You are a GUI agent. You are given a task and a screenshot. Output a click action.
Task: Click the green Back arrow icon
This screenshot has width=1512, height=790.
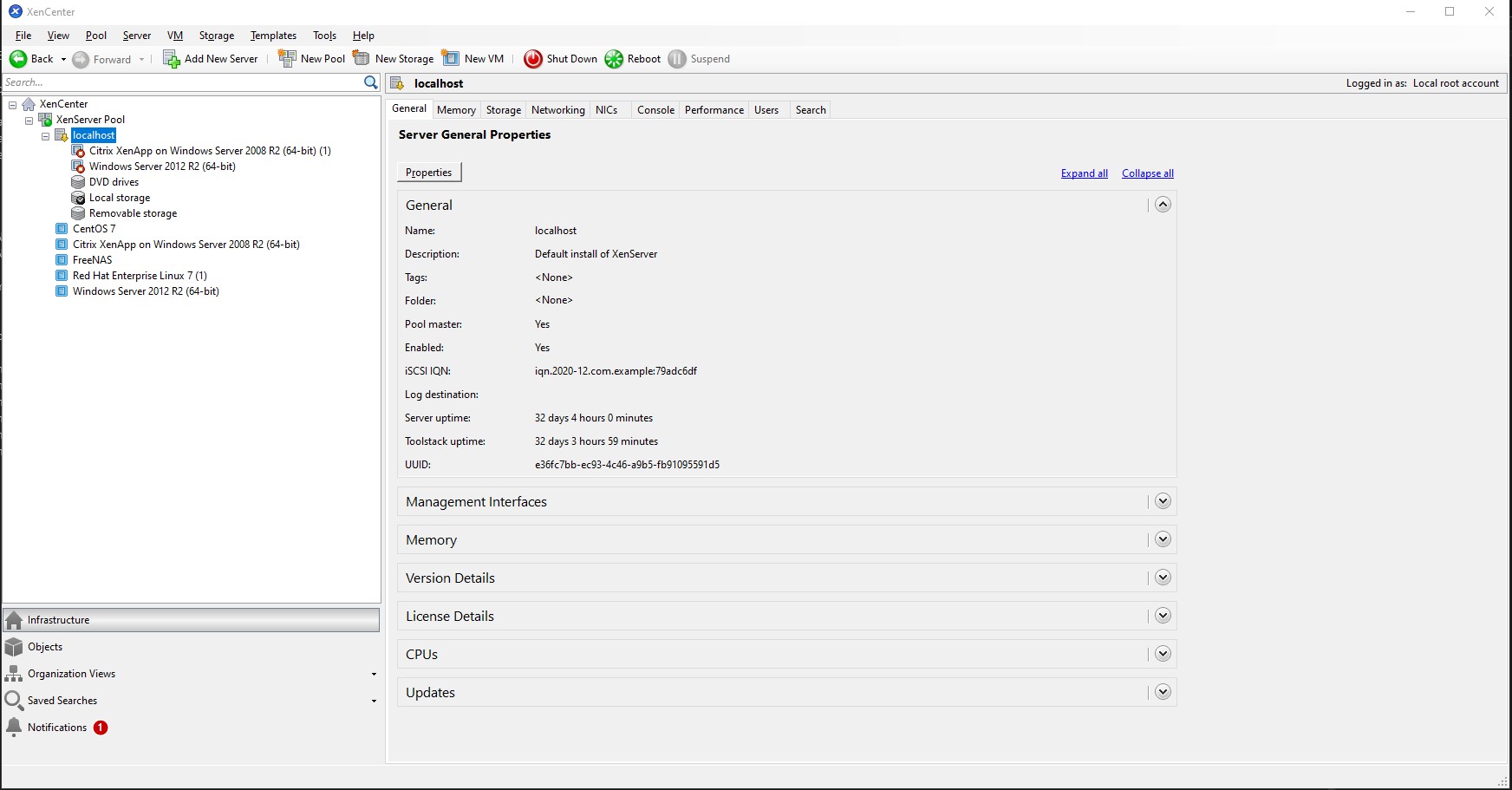point(18,59)
